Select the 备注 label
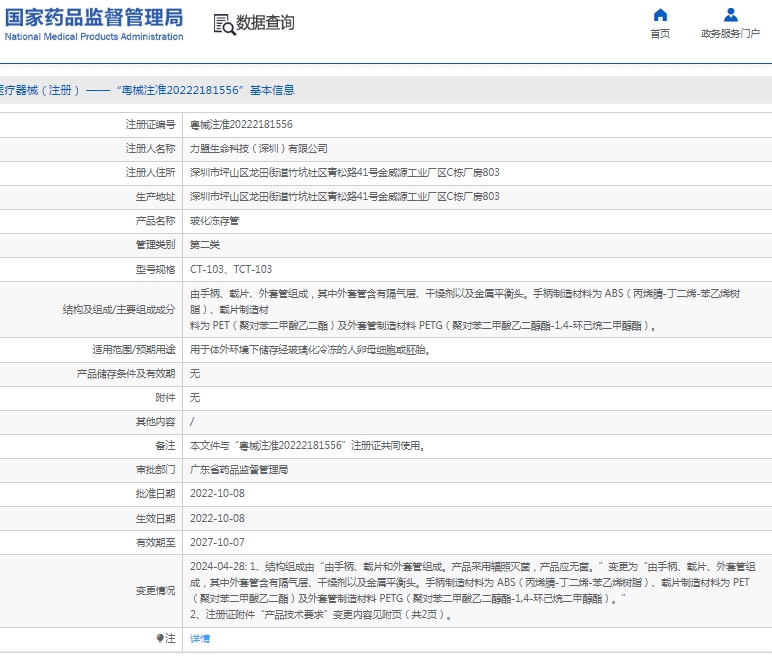This screenshot has height=659, width=772. click(x=165, y=446)
